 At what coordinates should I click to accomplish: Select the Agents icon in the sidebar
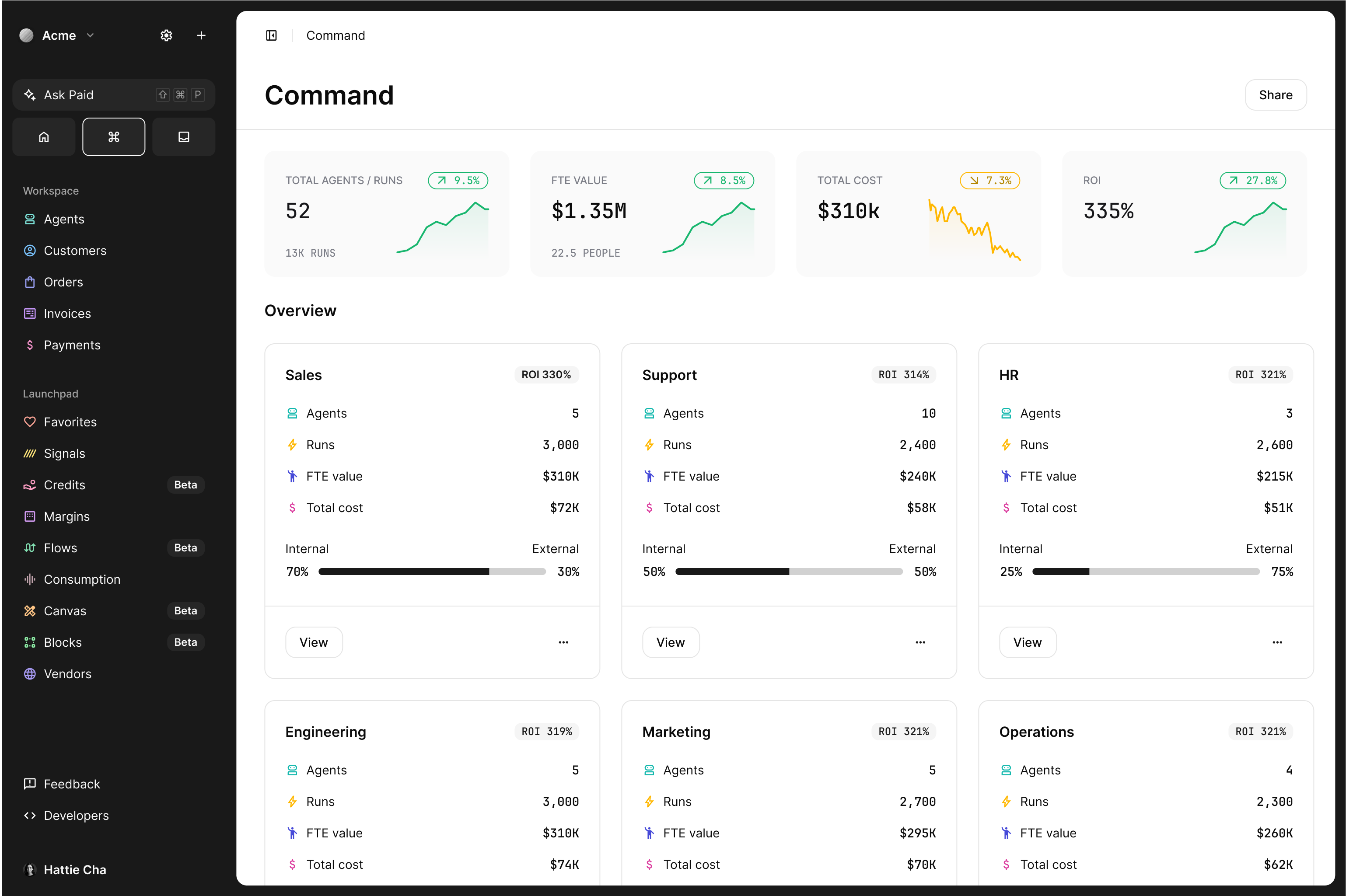click(x=30, y=219)
